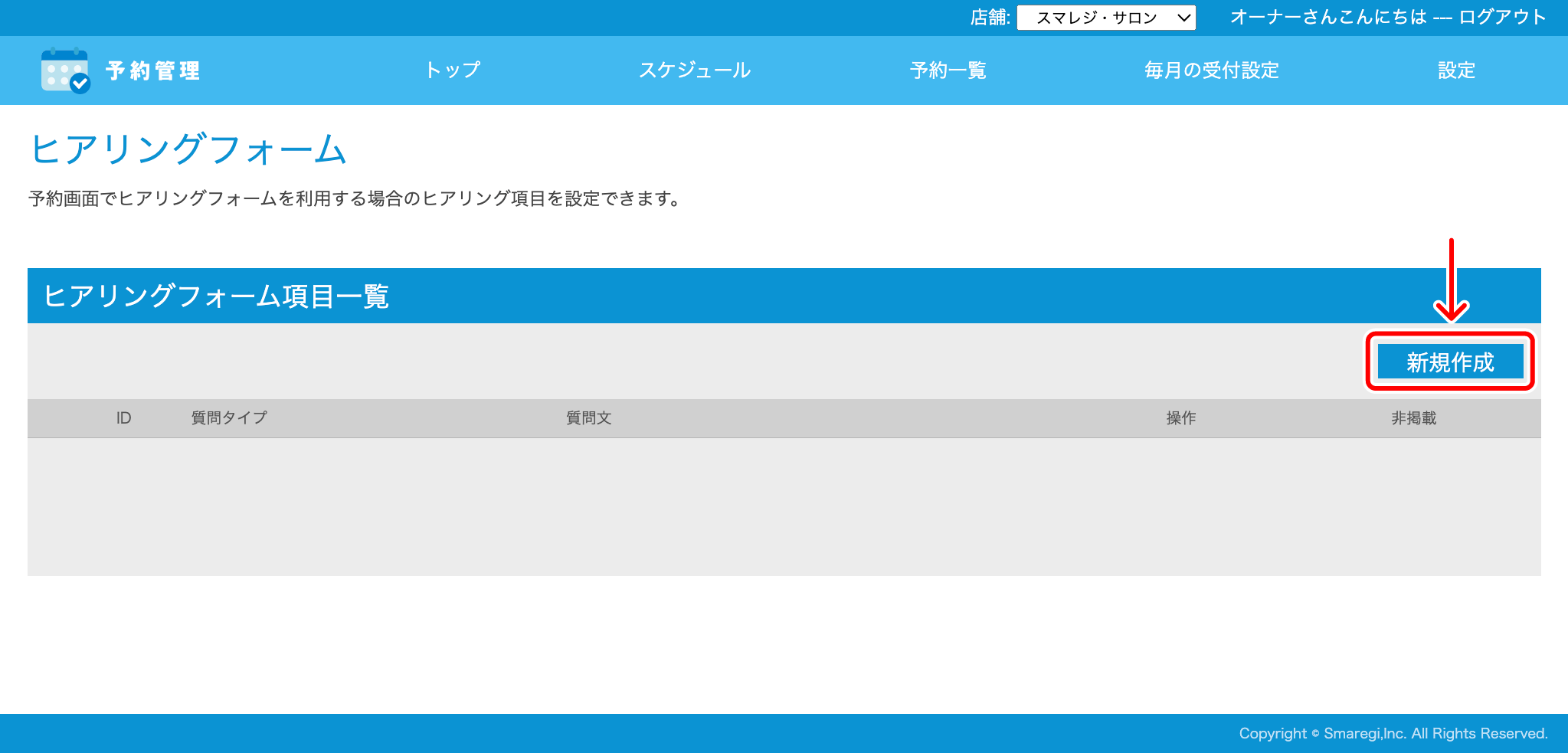1568x753 pixels.
Task: Click the オーナーさんこんにちは greeting text
Action: coord(1328,18)
